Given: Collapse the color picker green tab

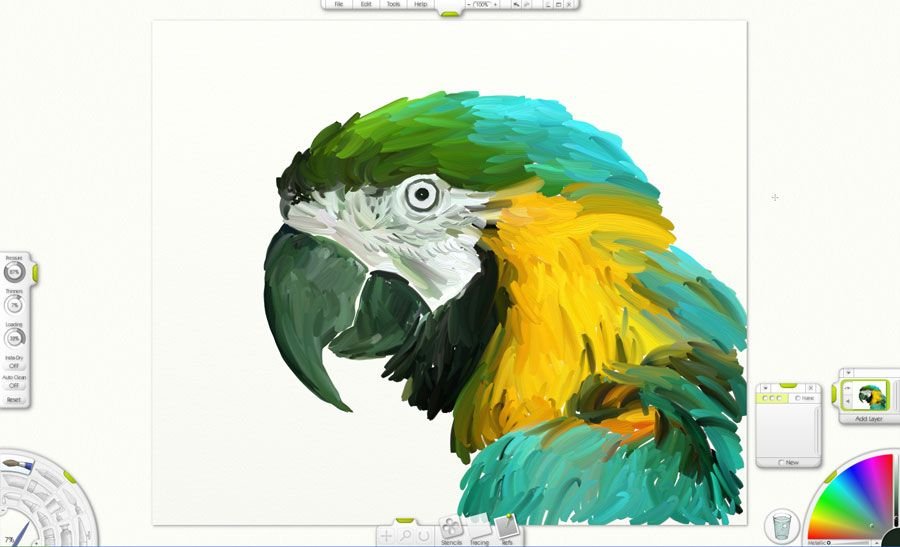Looking at the screenshot, I should tap(831, 477).
